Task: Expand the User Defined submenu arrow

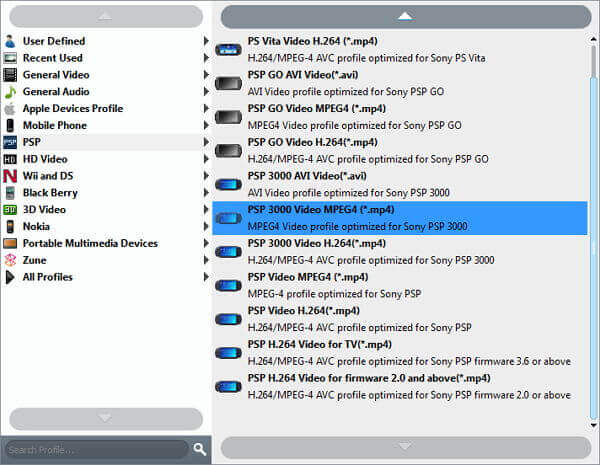Action: [x=206, y=41]
